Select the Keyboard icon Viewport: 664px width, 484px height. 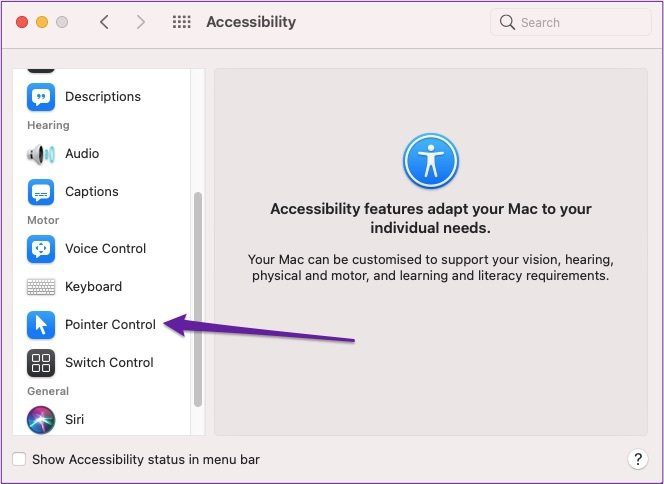(x=41, y=287)
